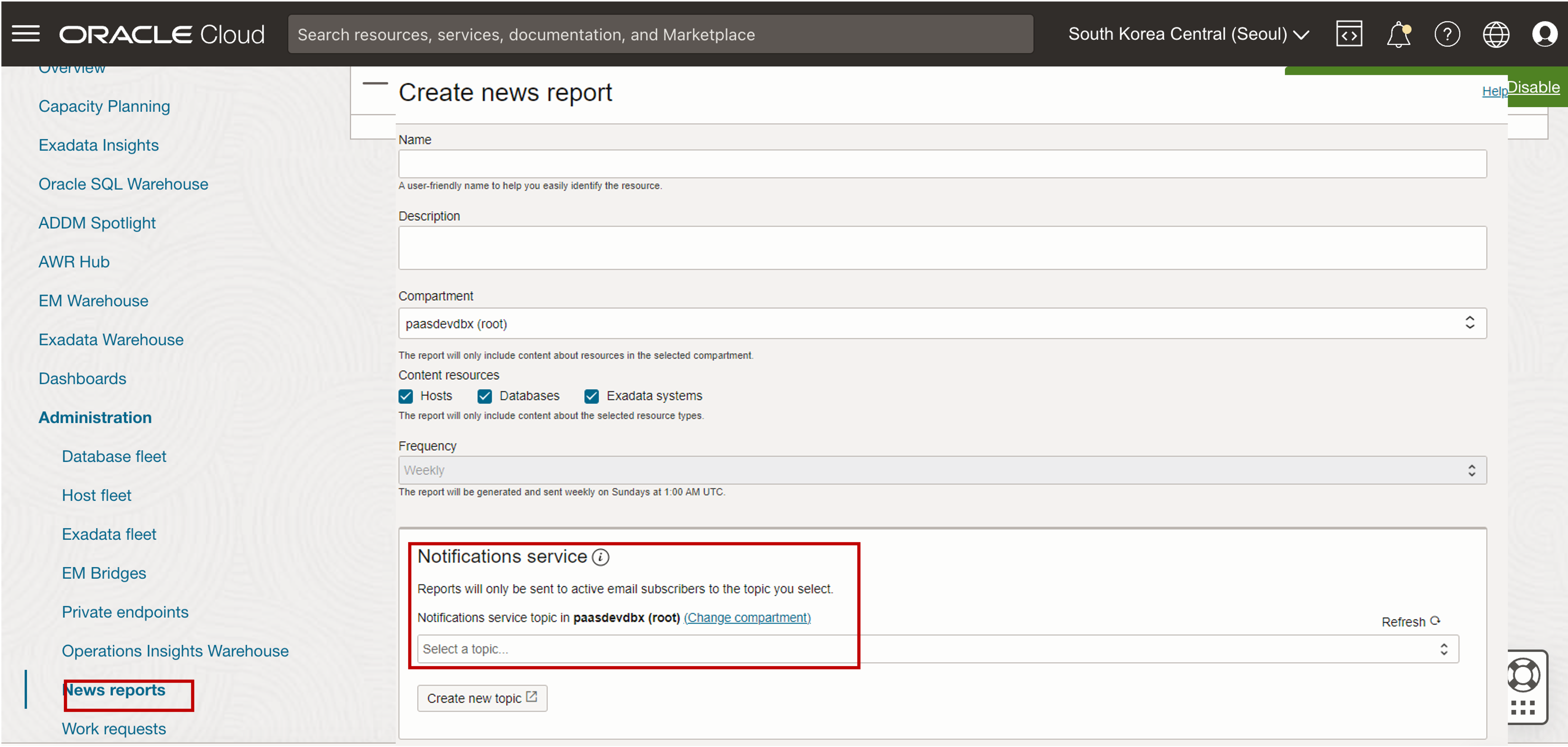1568x747 pixels.
Task: Go to Capacity Planning
Action: (104, 107)
